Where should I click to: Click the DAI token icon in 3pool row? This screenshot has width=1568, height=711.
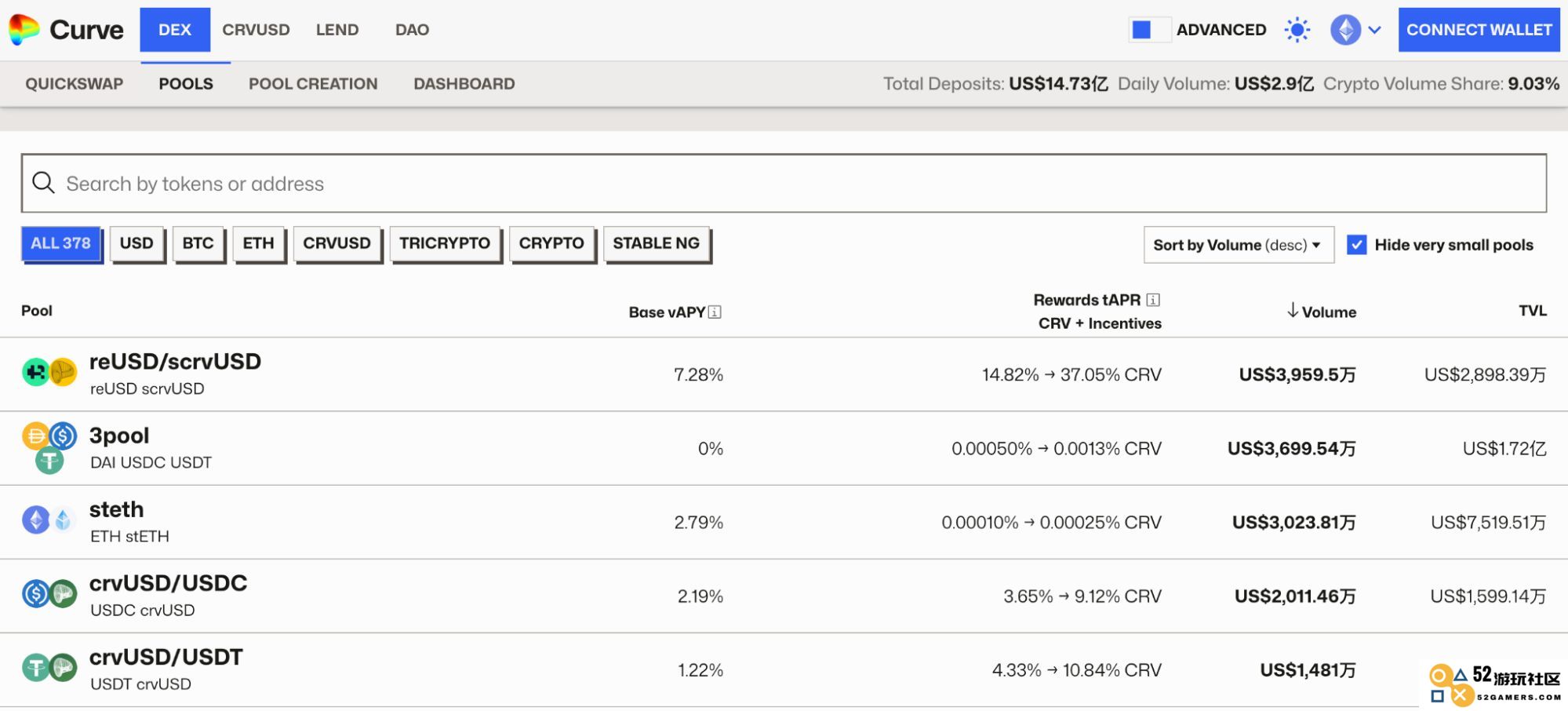tap(36, 436)
